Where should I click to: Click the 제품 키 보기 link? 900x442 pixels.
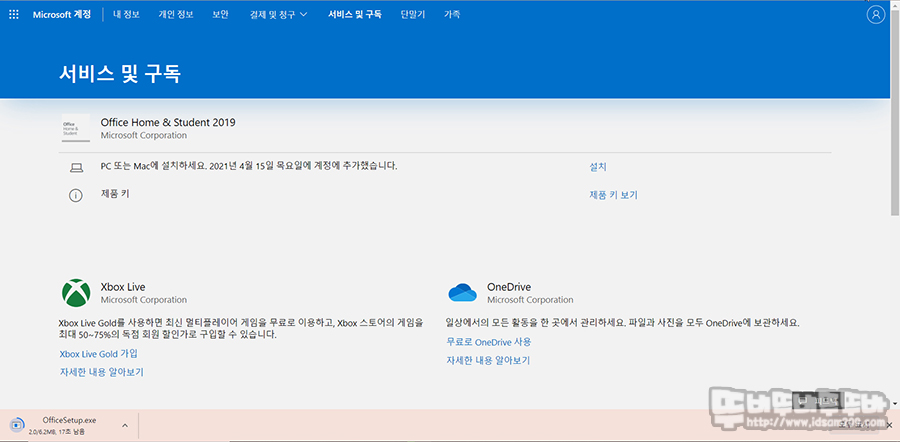[613, 195]
